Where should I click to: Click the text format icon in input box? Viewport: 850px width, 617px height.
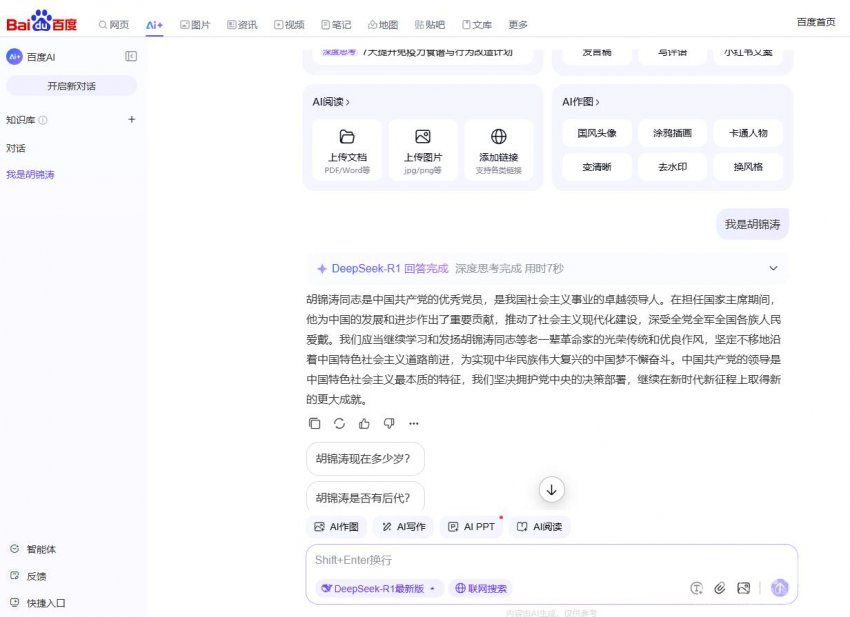(x=697, y=588)
